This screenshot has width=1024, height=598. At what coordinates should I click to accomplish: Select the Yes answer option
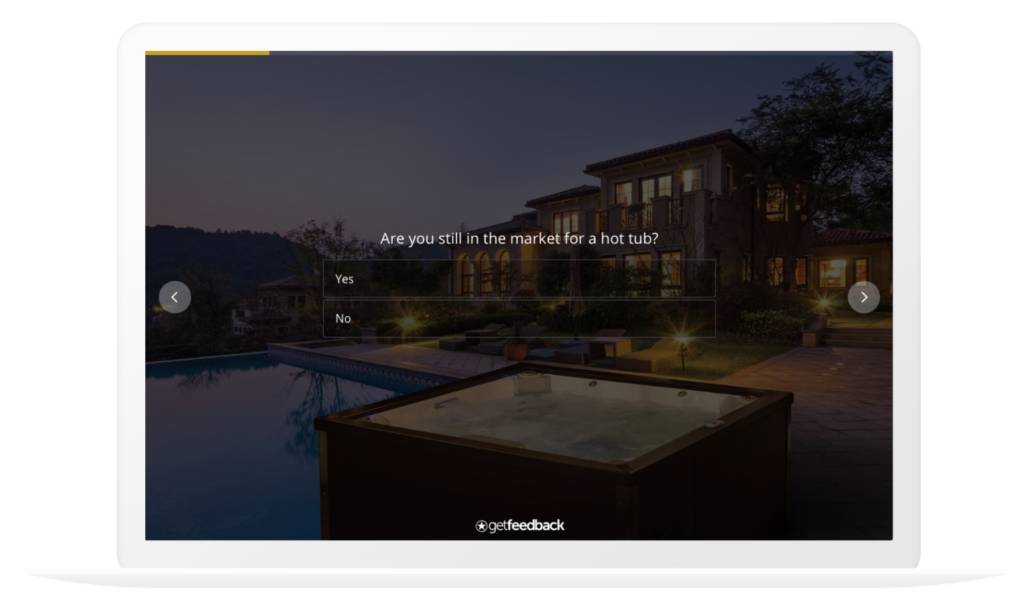coord(519,279)
